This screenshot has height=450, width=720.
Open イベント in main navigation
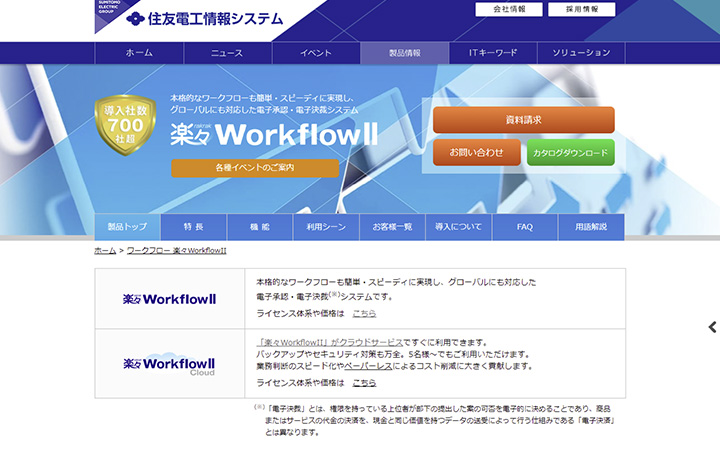click(316, 53)
